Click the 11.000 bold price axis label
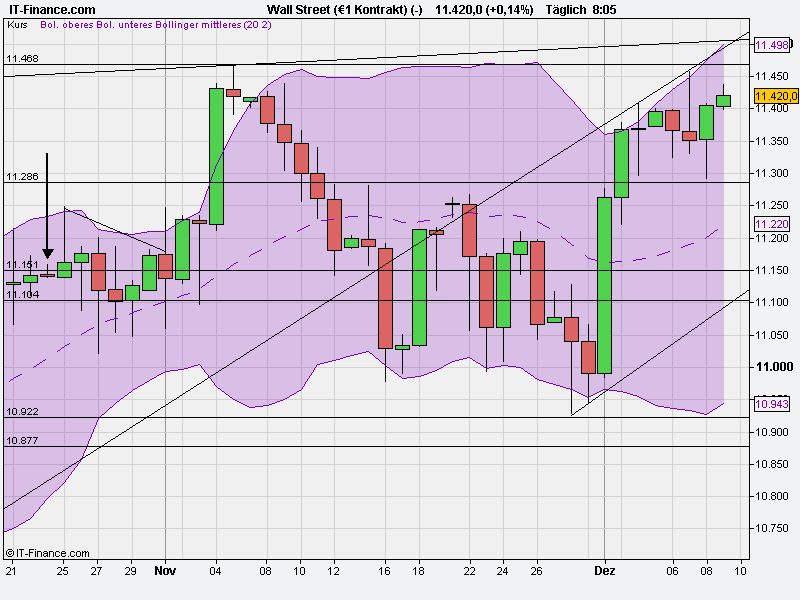Image resolution: width=800 pixels, height=600 pixels. point(774,367)
